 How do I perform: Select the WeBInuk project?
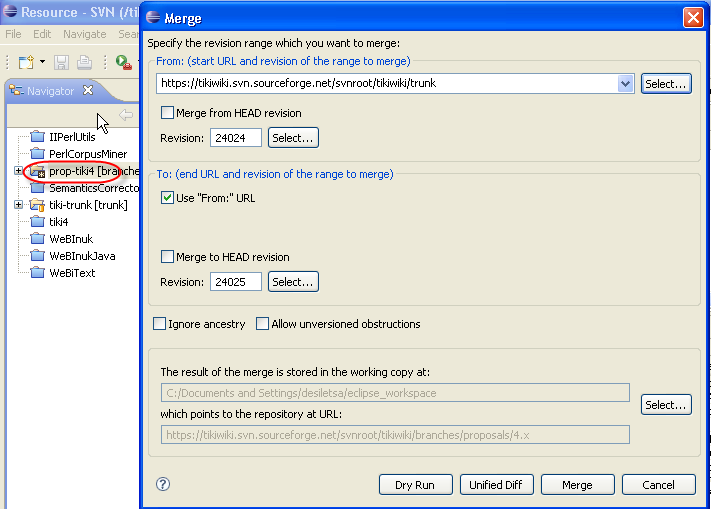point(71,239)
